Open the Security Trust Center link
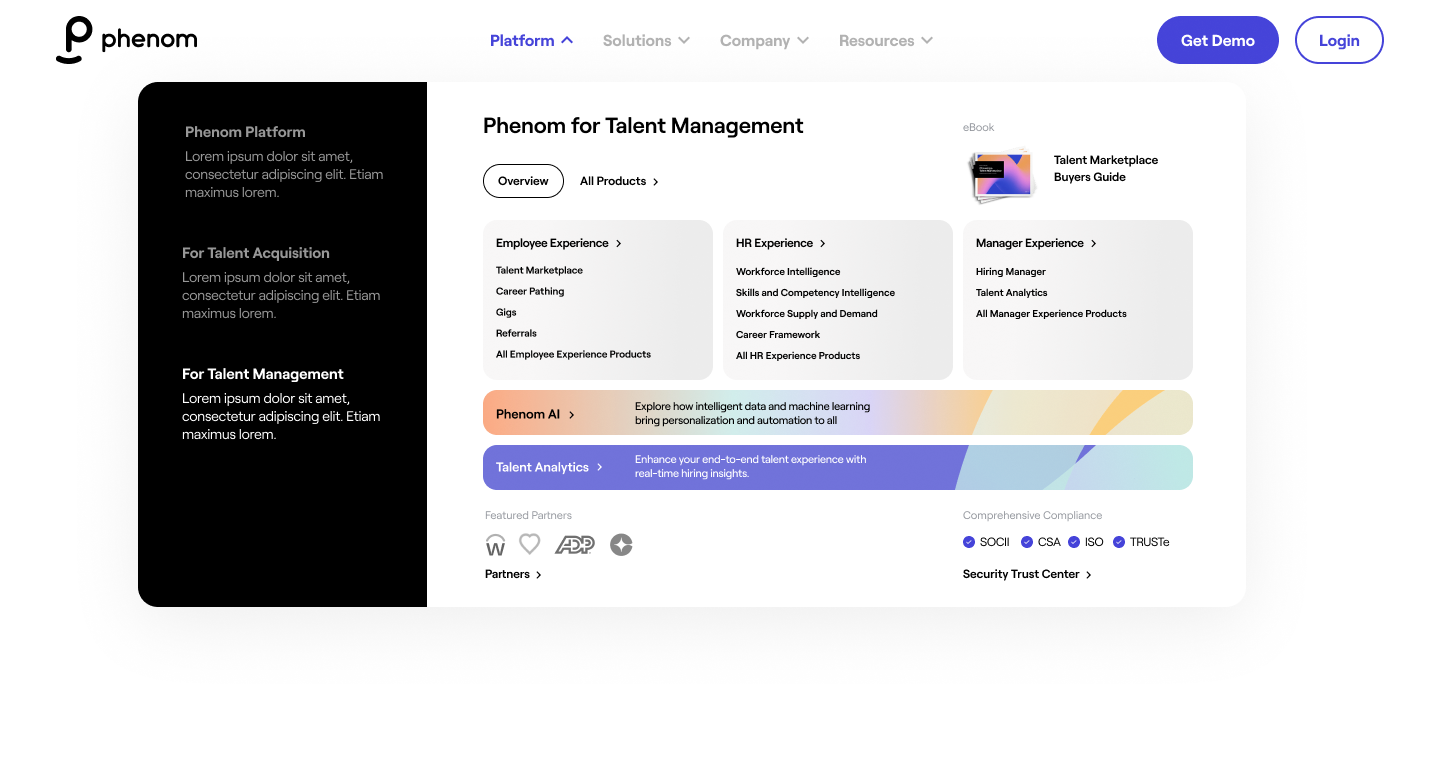Image resolution: width=1440 pixels, height=780 pixels. coord(1027,574)
